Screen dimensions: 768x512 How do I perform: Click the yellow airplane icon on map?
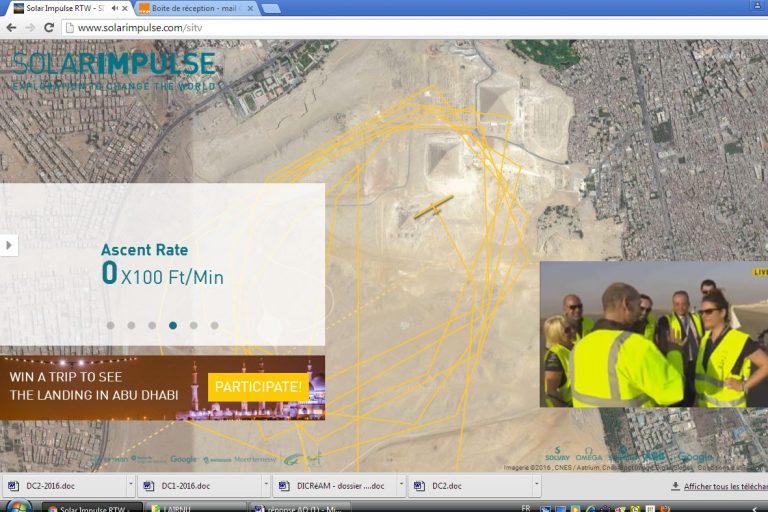point(433,207)
